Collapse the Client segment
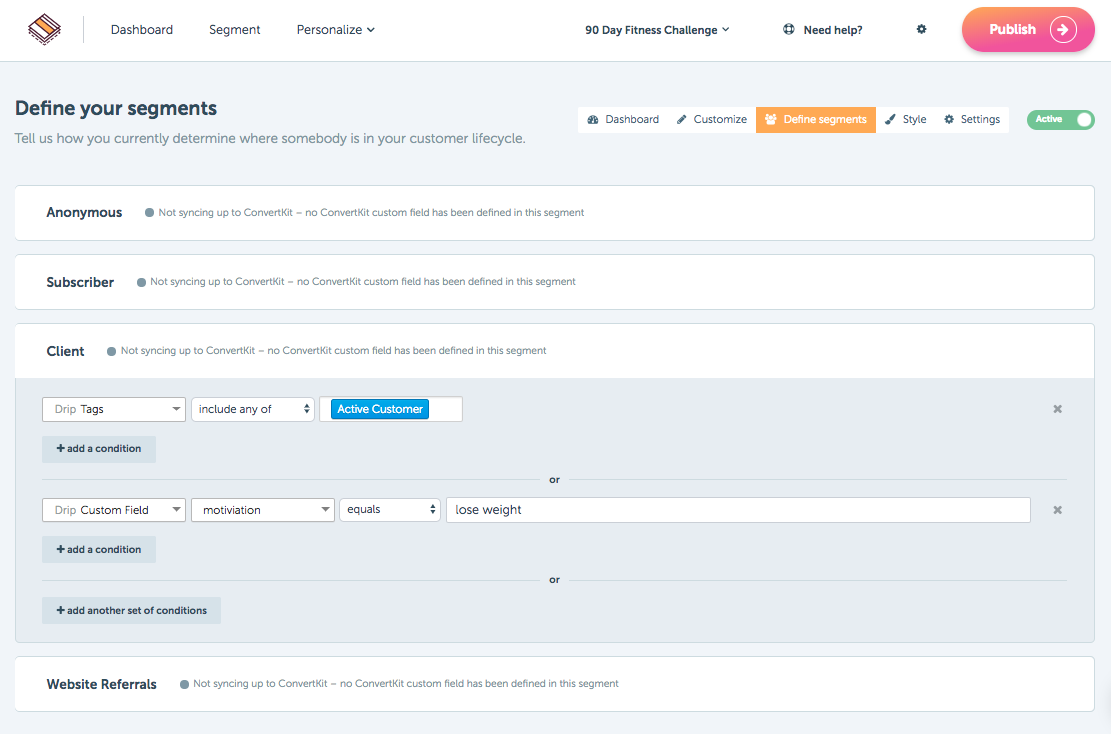 [555, 351]
